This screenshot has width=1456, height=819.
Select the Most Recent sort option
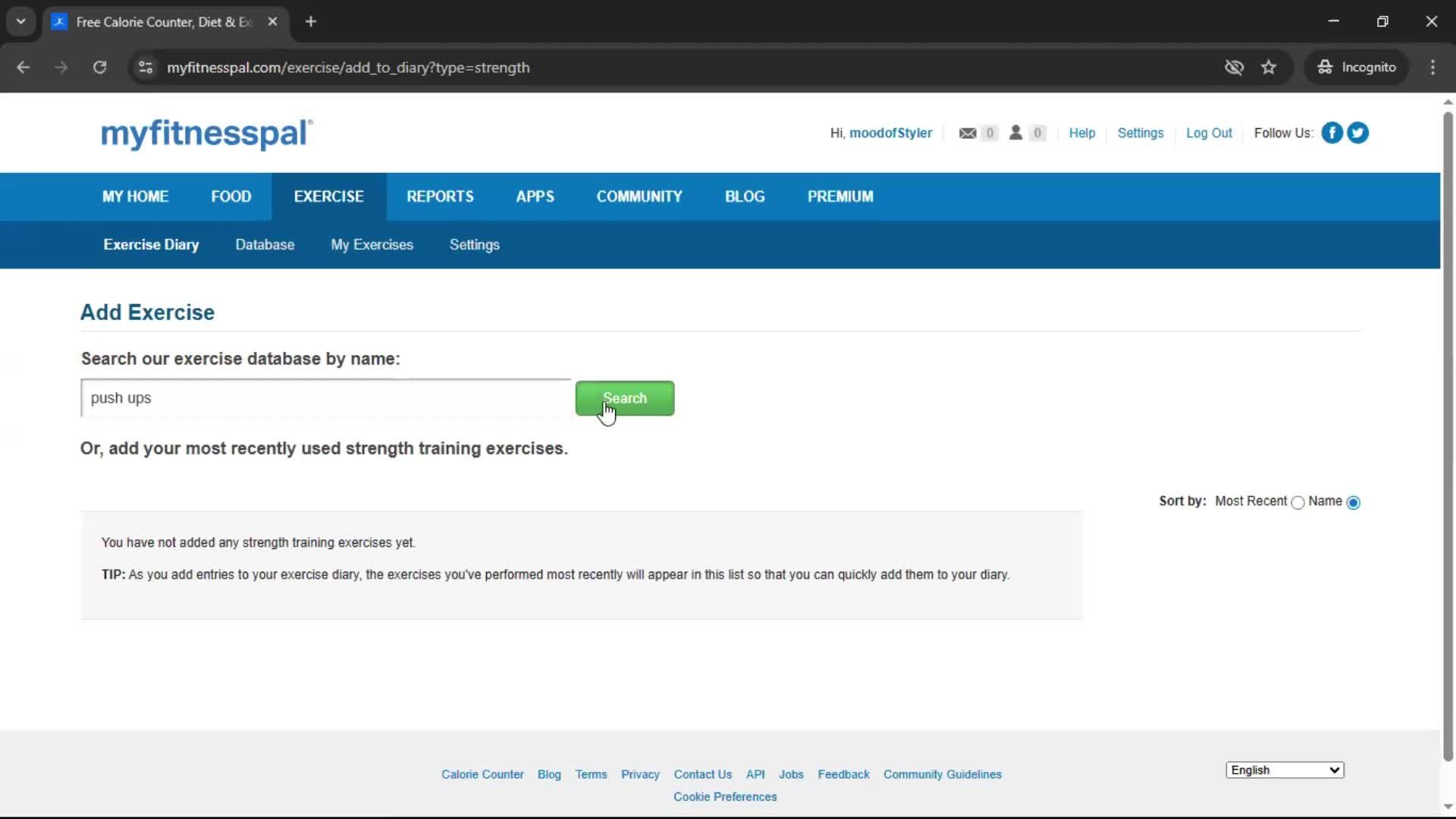pos(1298,503)
